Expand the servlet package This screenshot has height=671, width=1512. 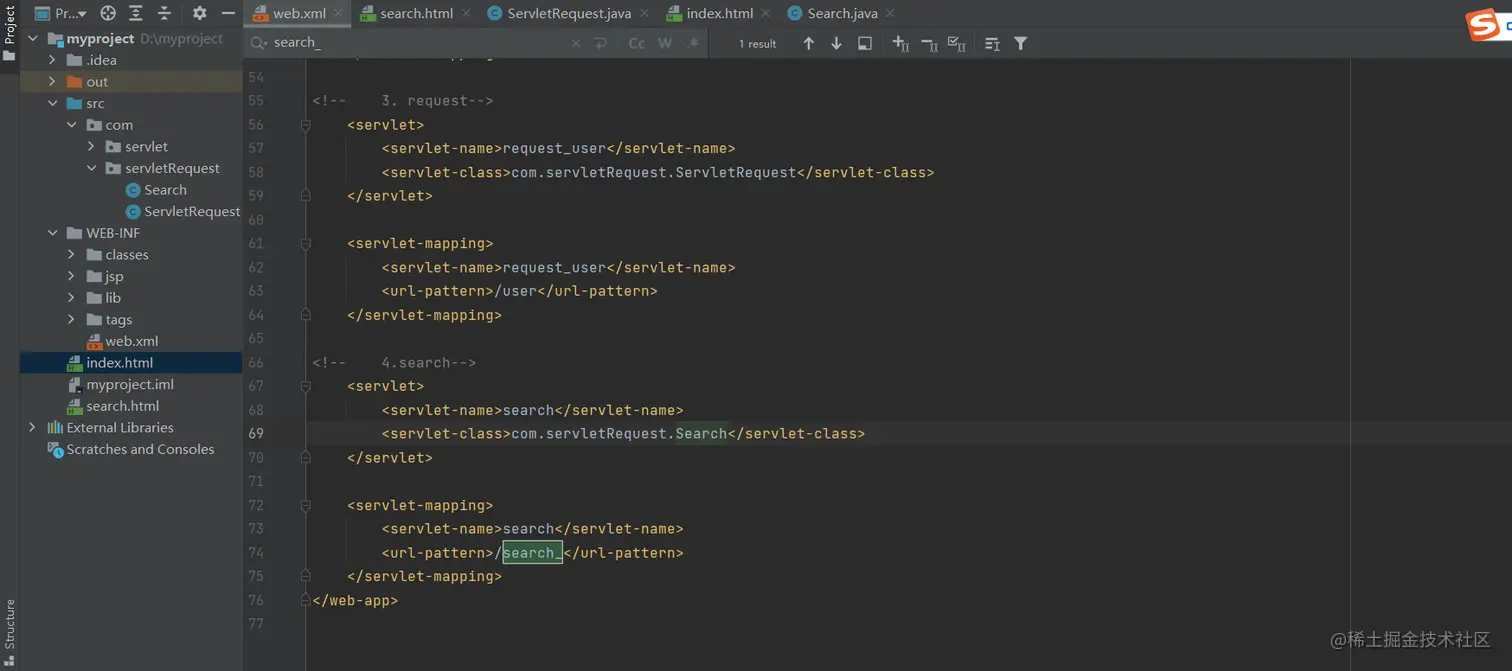point(91,146)
